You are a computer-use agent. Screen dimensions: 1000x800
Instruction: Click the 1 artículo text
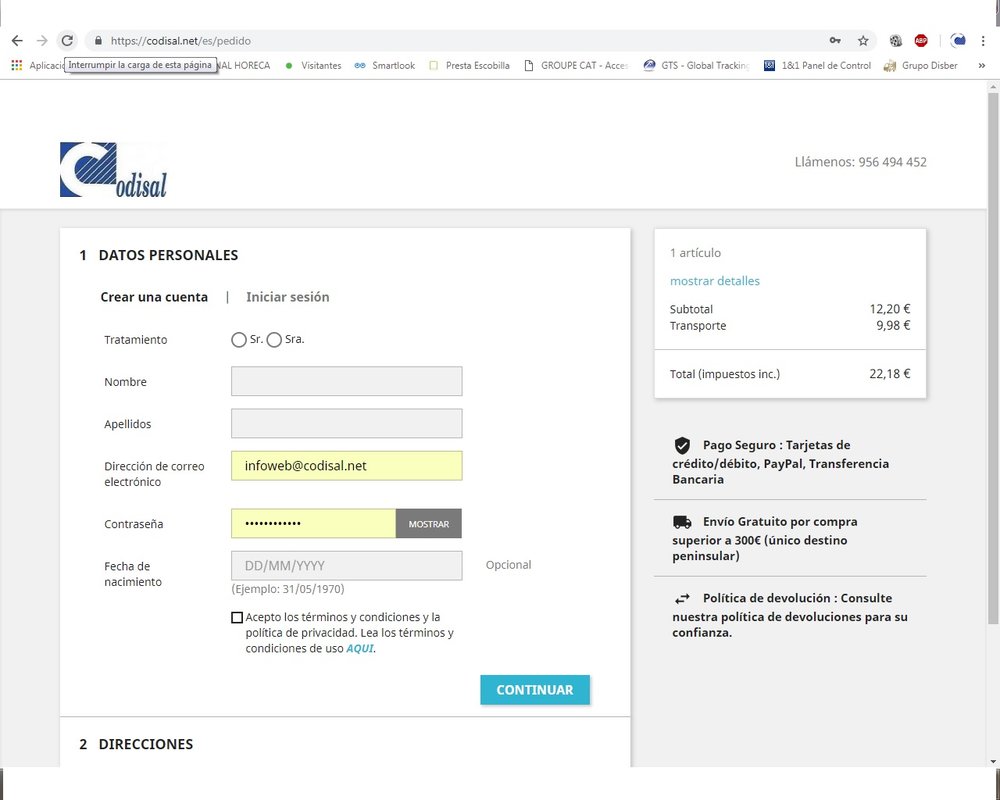click(x=695, y=253)
